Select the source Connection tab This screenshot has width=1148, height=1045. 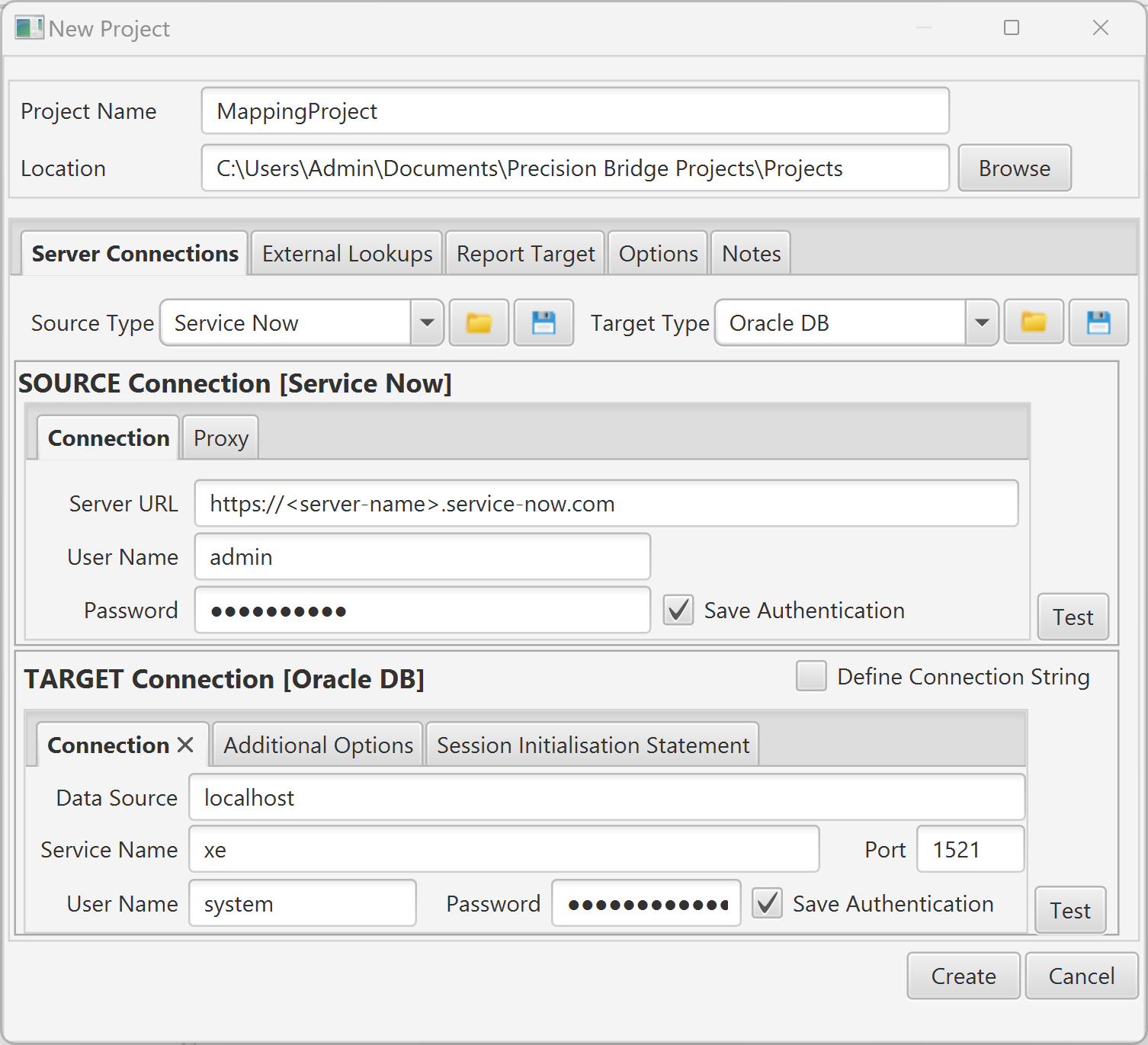coord(108,438)
